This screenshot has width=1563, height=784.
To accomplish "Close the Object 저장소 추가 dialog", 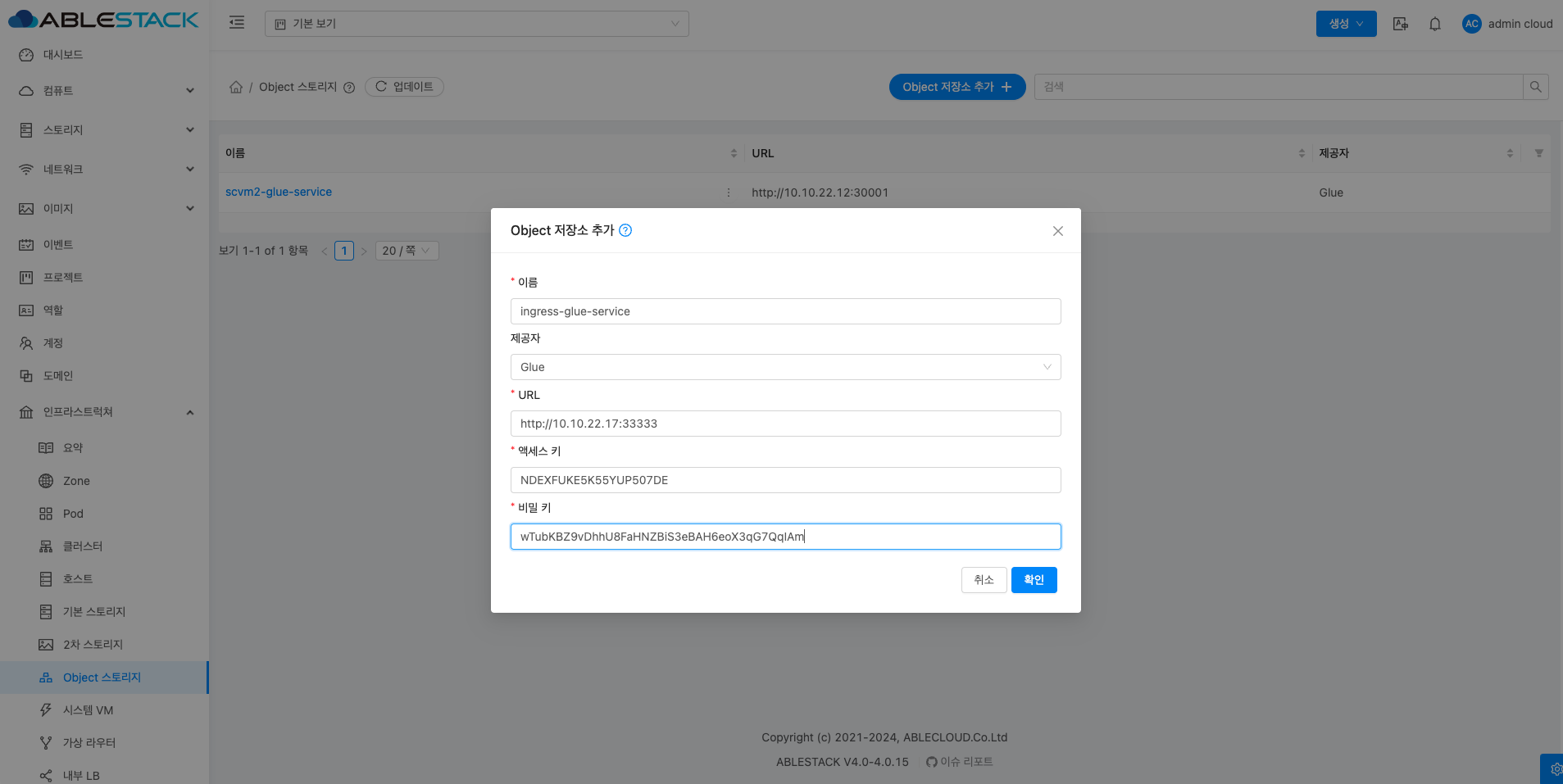I will coord(1057,231).
